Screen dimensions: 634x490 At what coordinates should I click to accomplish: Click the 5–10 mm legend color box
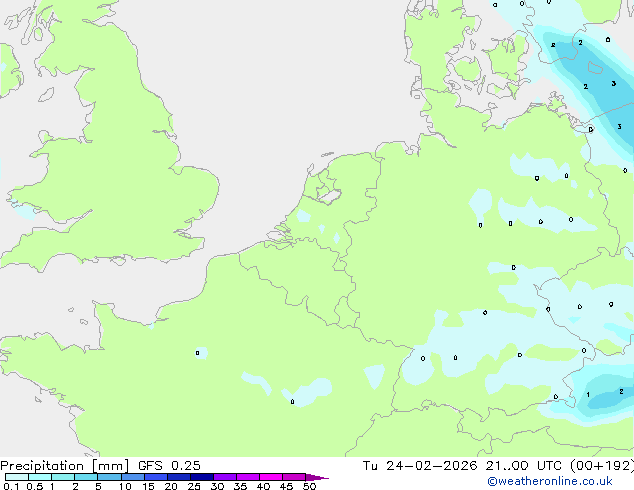pyautogui.click(x=109, y=477)
